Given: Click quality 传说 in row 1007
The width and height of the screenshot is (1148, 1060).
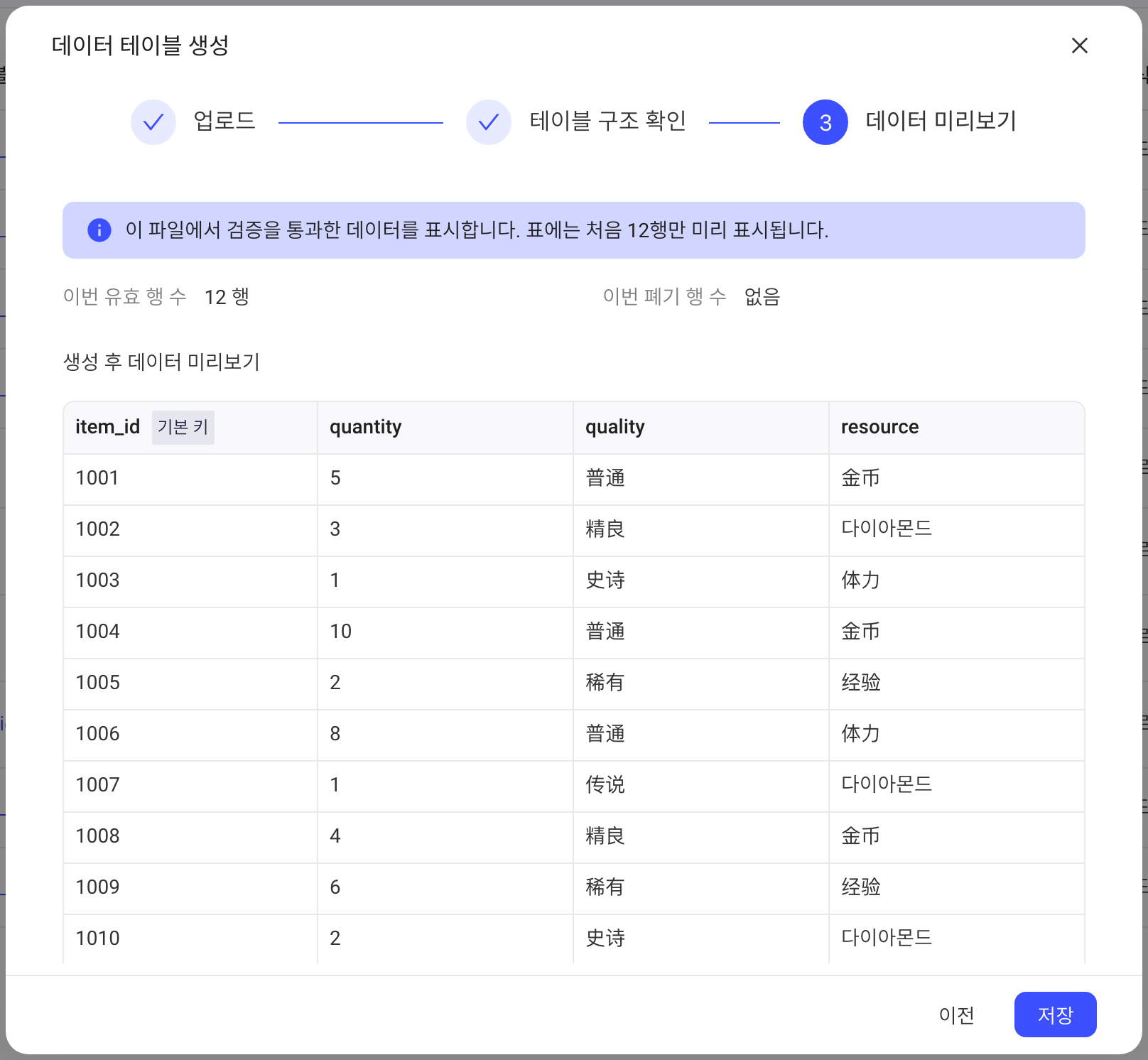Looking at the screenshot, I should pos(605,785).
